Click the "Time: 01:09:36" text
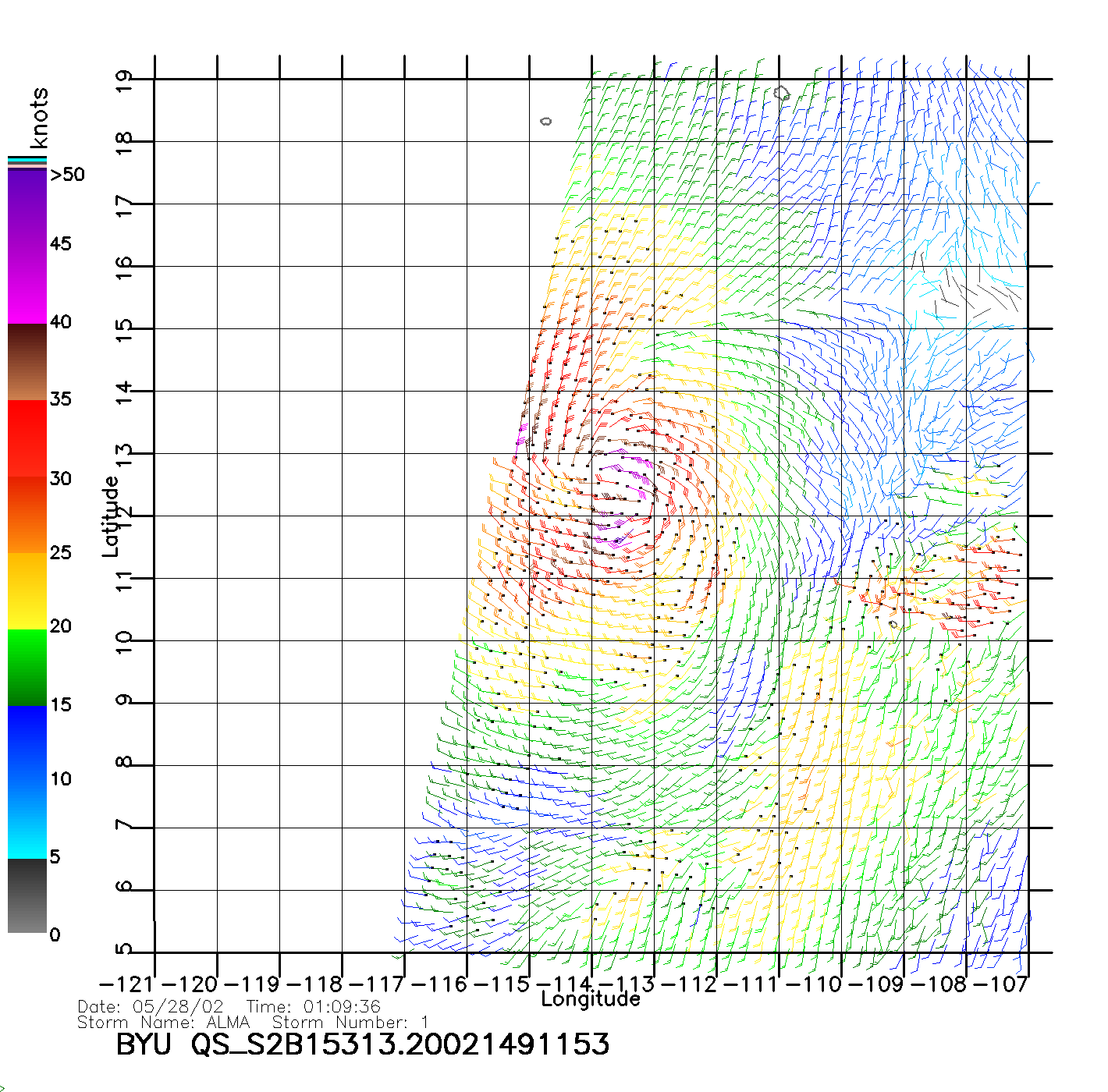Image resolution: width=1108 pixels, height=1092 pixels. click(314, 1007)
